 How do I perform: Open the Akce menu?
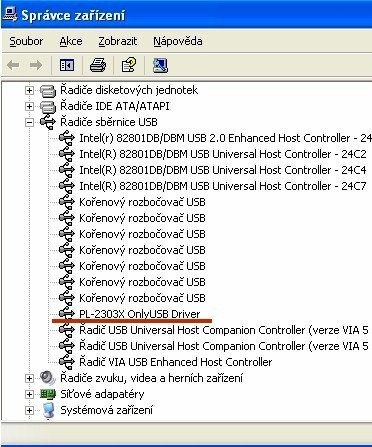pos(71,41)
